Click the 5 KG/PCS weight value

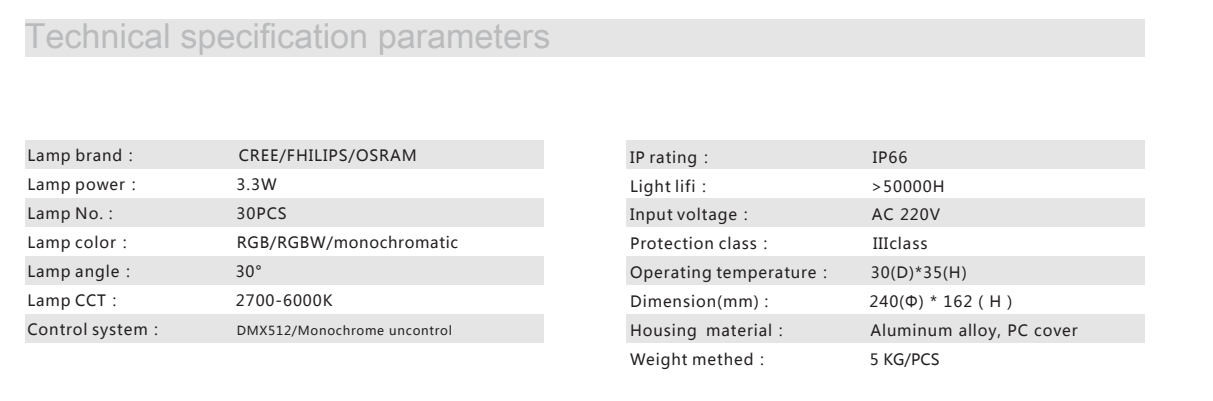(906, 360)
